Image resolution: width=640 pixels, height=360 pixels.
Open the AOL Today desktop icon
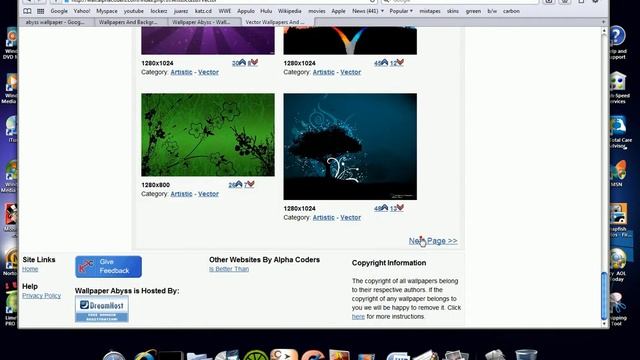click(x=618, y=265)
